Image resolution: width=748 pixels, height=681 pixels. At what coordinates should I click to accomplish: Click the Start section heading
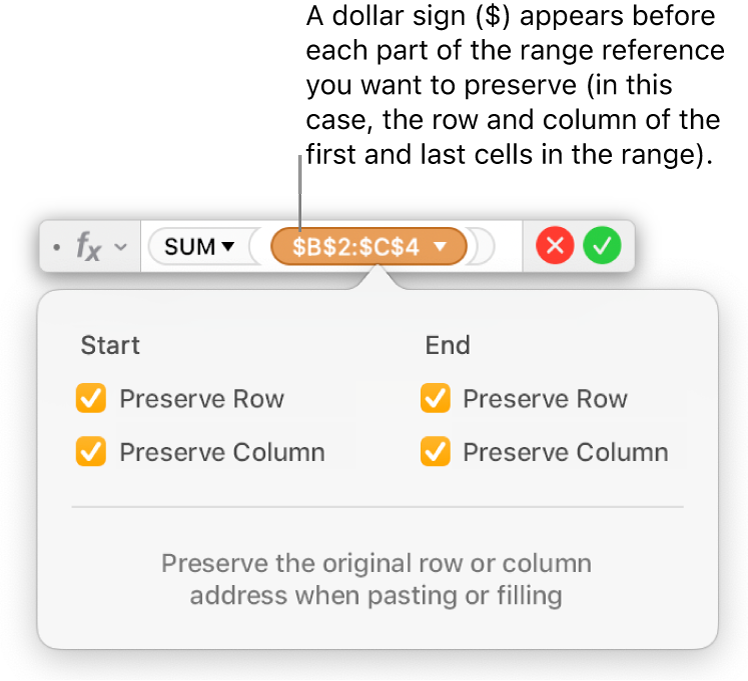(x=110, y=346)
